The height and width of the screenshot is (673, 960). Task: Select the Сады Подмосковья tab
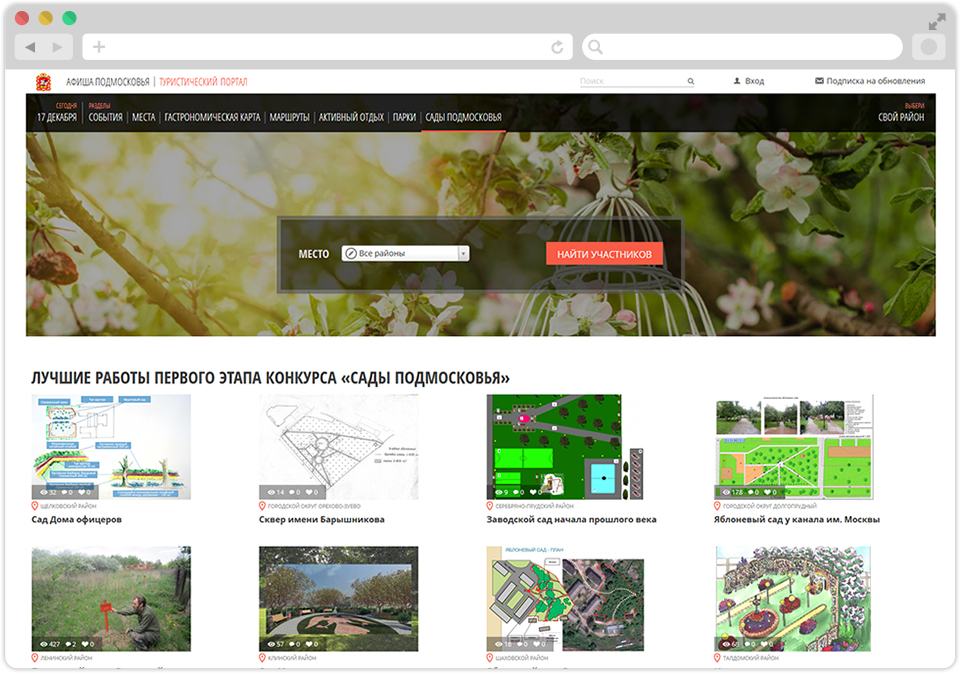point(463,117)
